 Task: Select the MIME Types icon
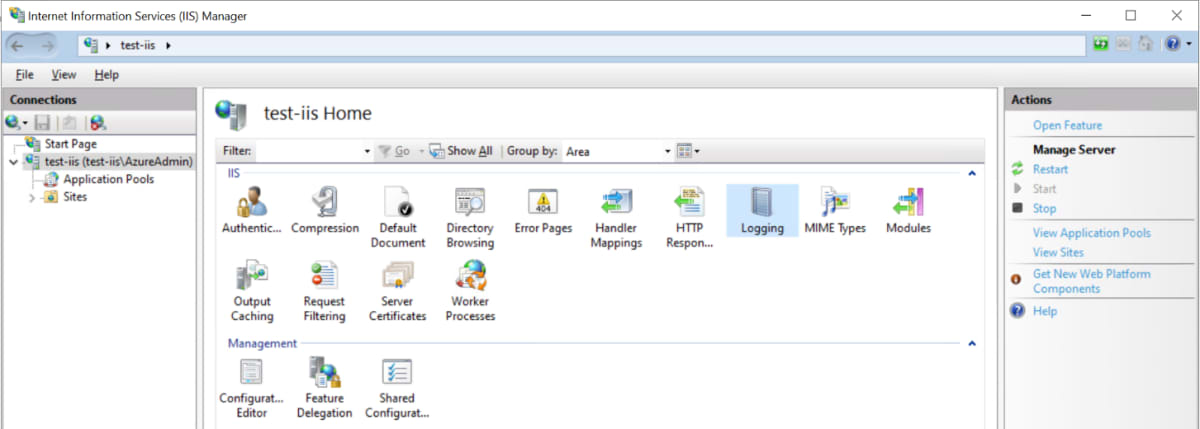[835, 211]
